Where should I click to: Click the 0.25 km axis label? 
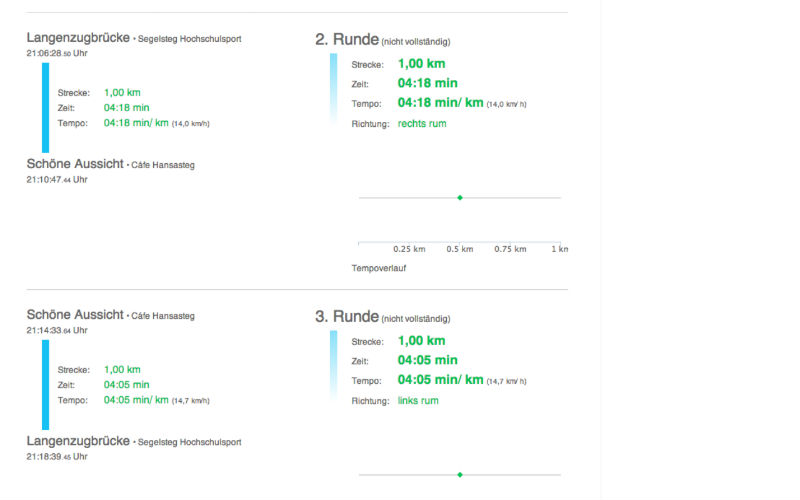tap(409, 249)
